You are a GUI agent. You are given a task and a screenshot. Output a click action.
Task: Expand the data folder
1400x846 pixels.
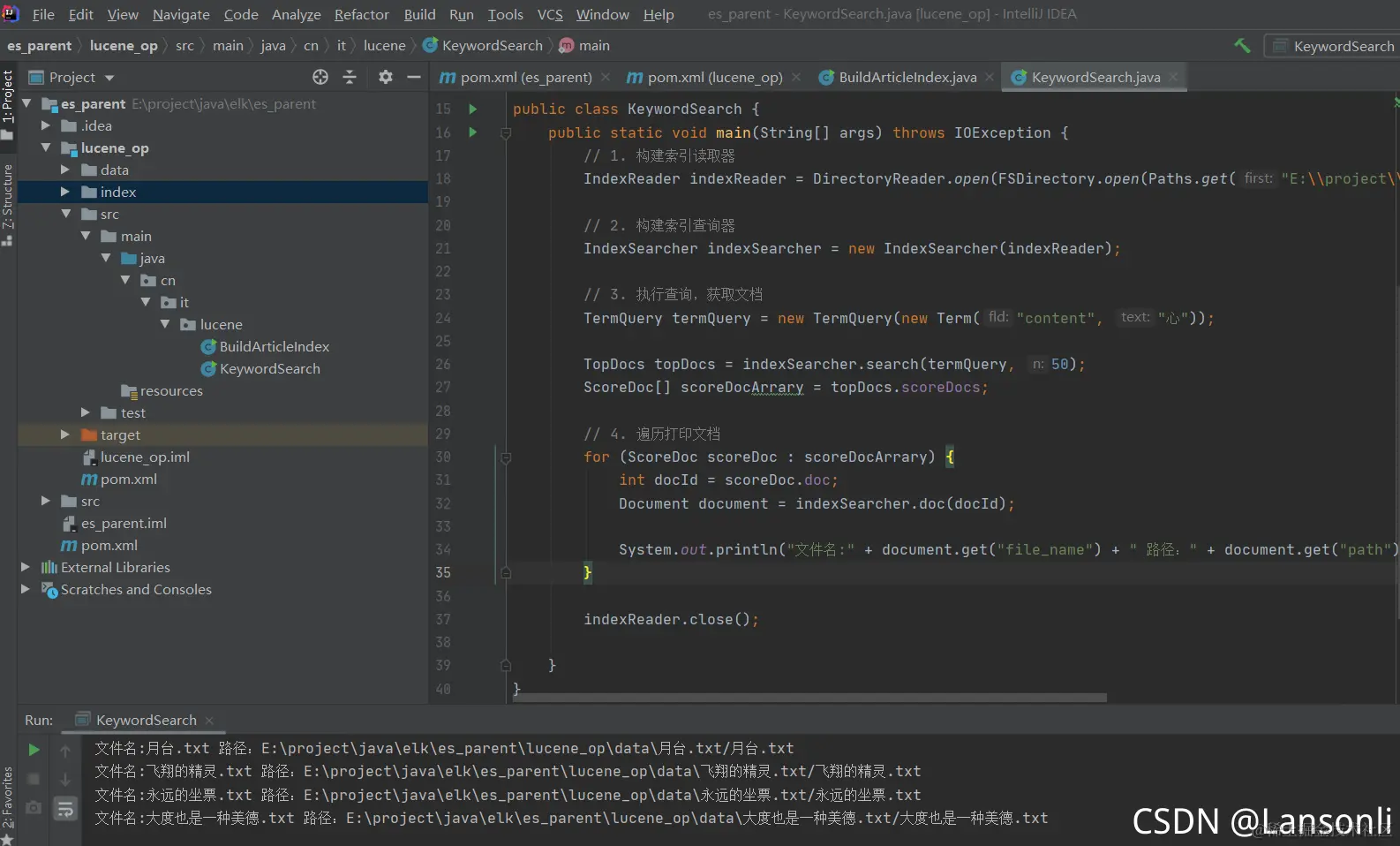65,170
